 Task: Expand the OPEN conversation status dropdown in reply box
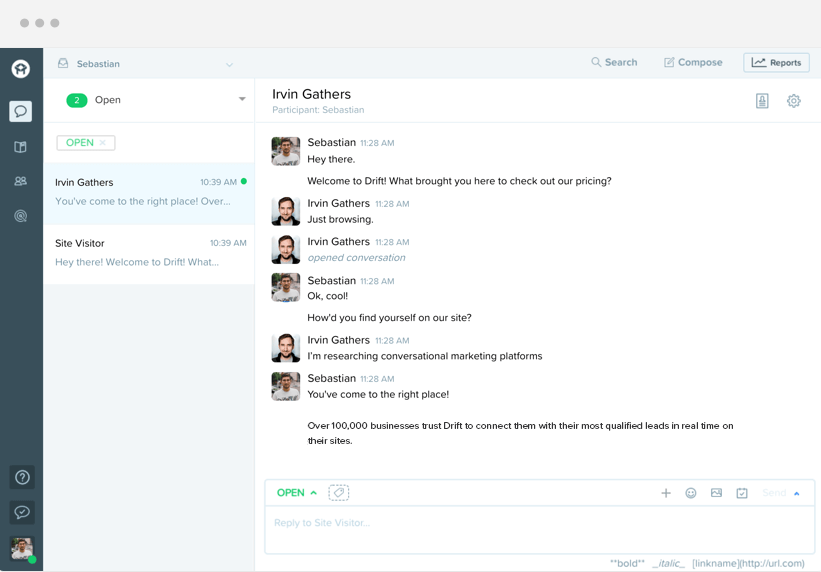pyautogui.click(x=296, y=492)
